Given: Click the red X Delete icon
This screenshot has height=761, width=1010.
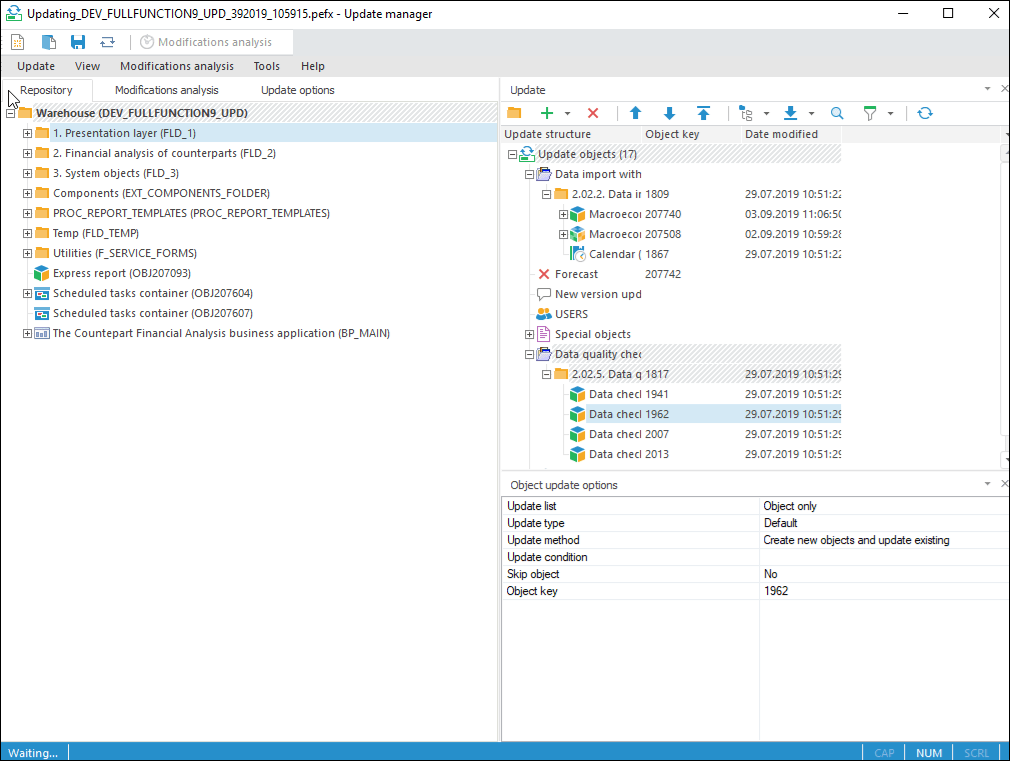Looking at the screenshot, I should coord(593,114).
